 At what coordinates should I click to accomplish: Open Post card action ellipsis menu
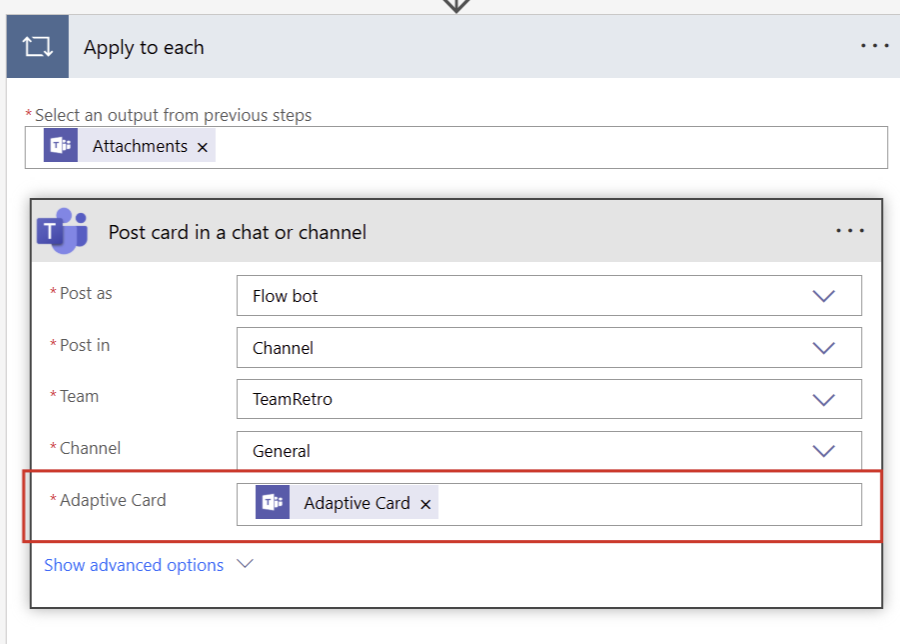(x=849, y=231)
